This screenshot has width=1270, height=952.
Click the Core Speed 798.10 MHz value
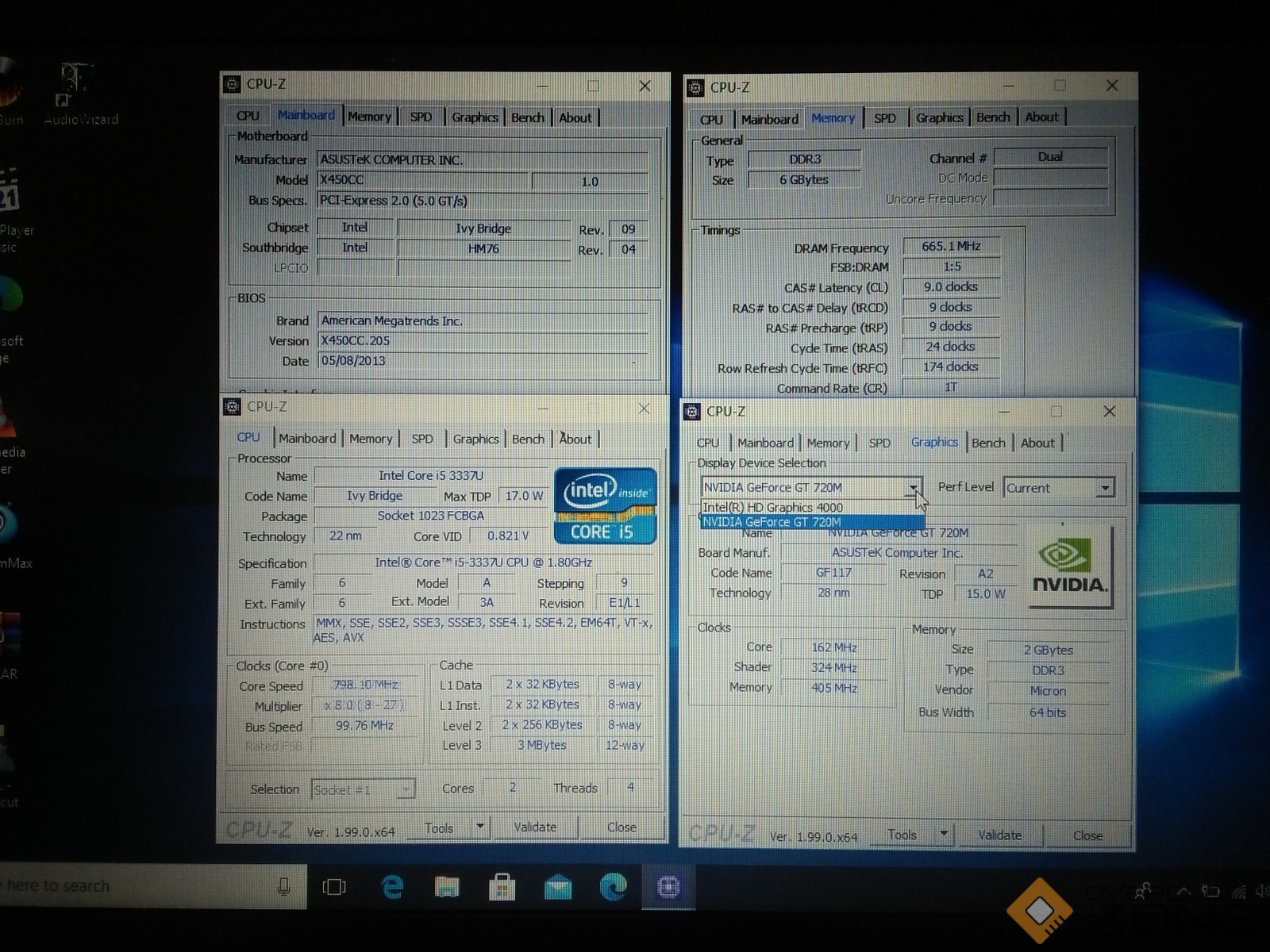point(365,685)
